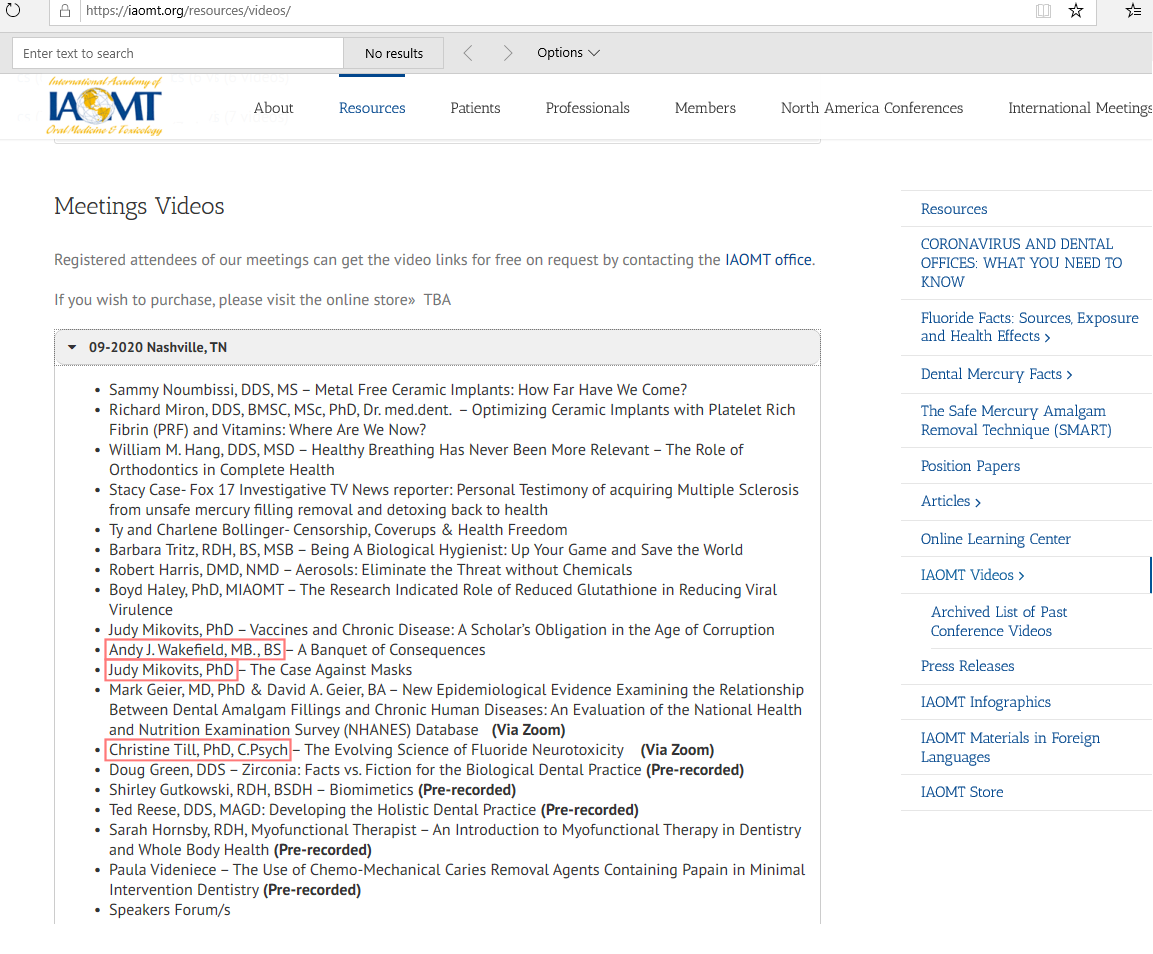Open Press Releases link

point(967,666)
